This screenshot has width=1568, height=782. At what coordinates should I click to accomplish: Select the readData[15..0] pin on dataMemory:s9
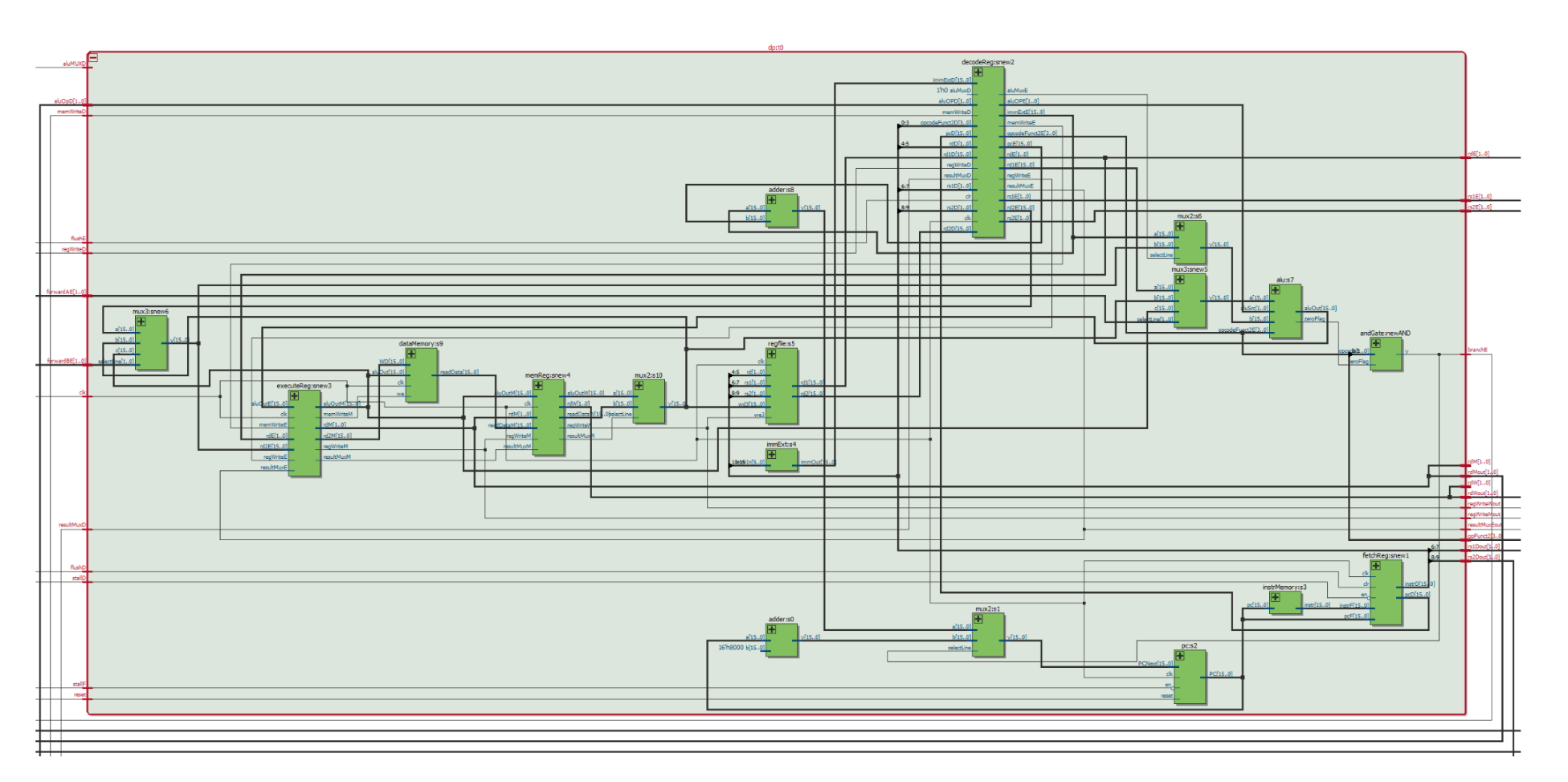click(459, 372)
